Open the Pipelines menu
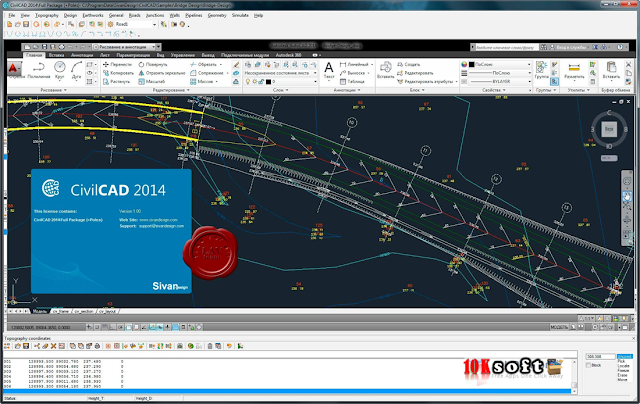Screen dimensions: 640x404 coord(193,16)
